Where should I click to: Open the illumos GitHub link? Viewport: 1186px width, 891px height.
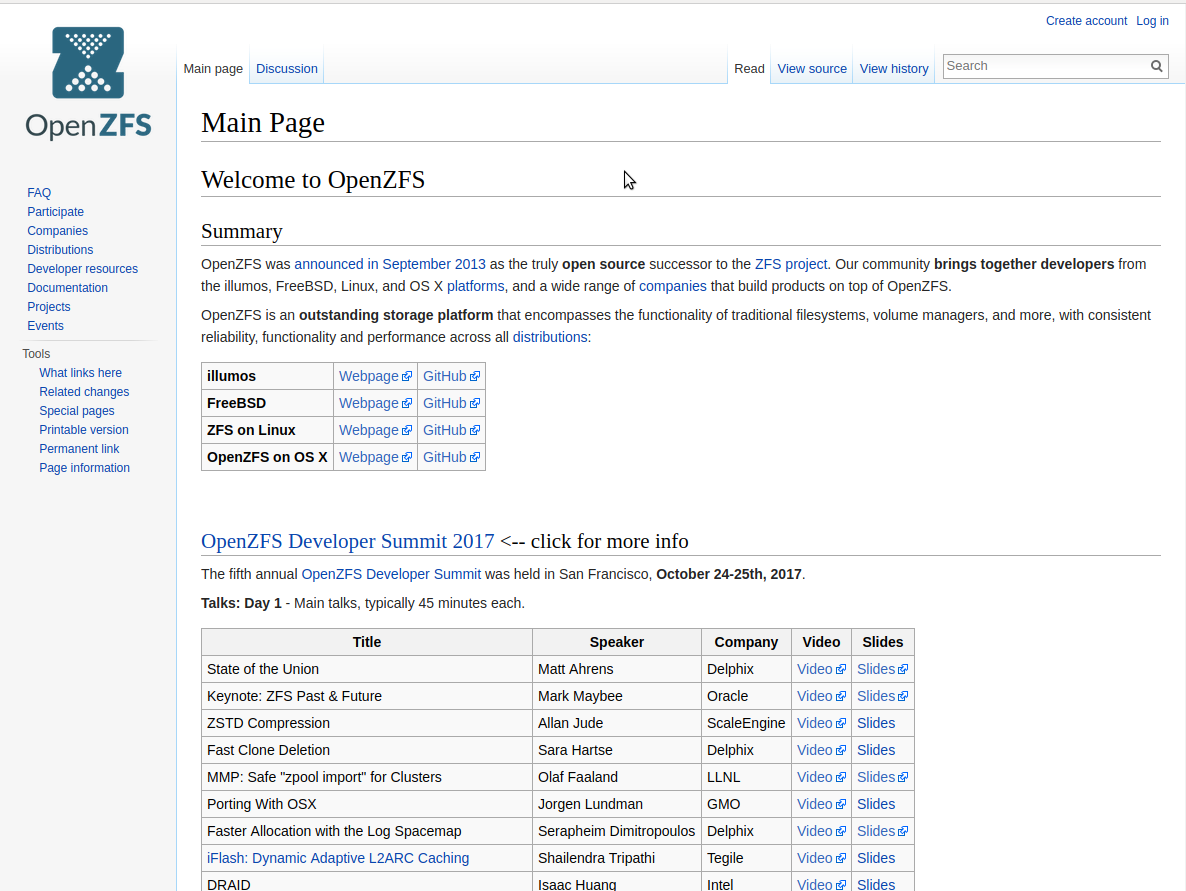coord(451,376)
